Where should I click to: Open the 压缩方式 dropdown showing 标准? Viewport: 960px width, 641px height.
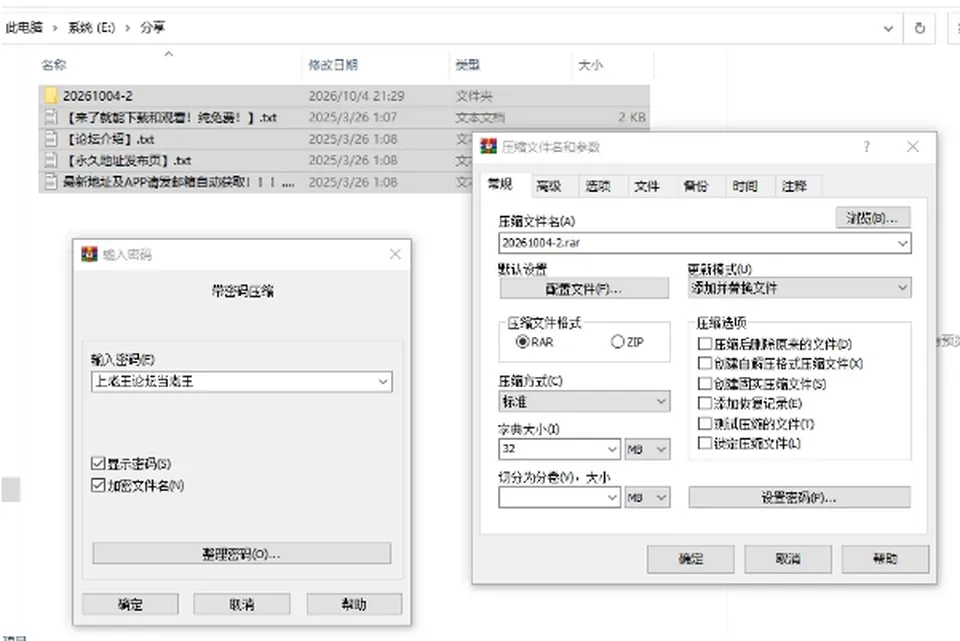pyautogui.click(x=661, y=402)
